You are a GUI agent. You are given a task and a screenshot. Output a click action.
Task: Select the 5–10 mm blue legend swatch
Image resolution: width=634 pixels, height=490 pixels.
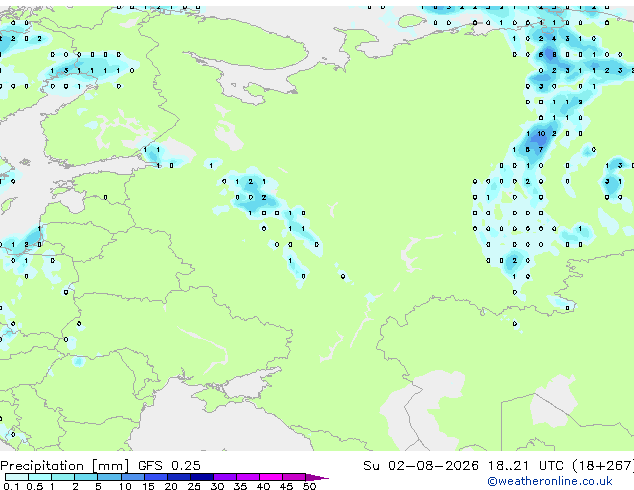tap(109, 477)
